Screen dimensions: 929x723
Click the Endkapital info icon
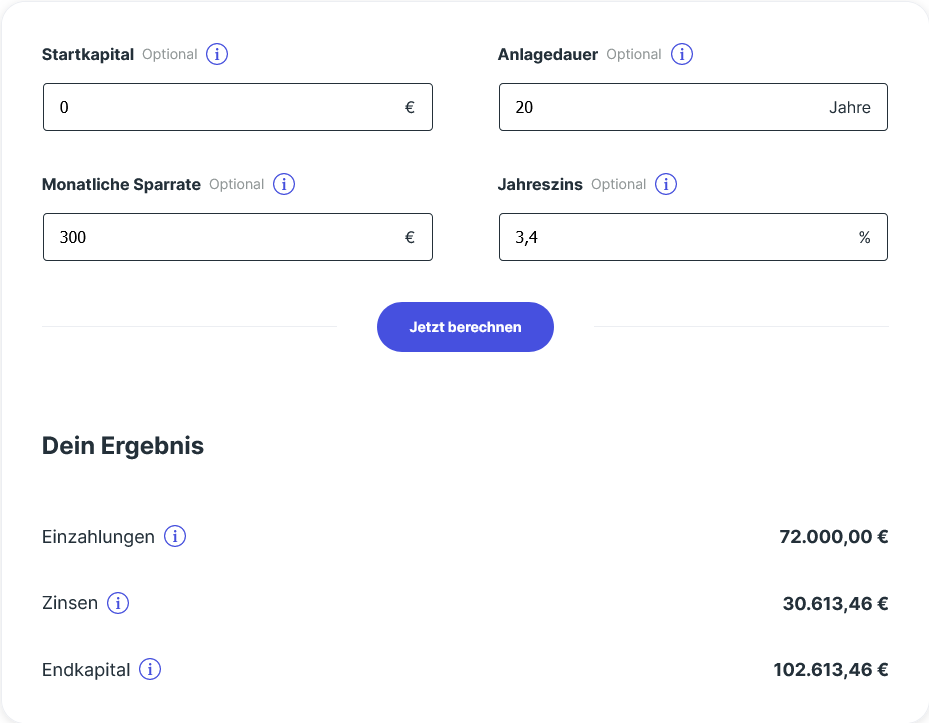coord(150,670)
